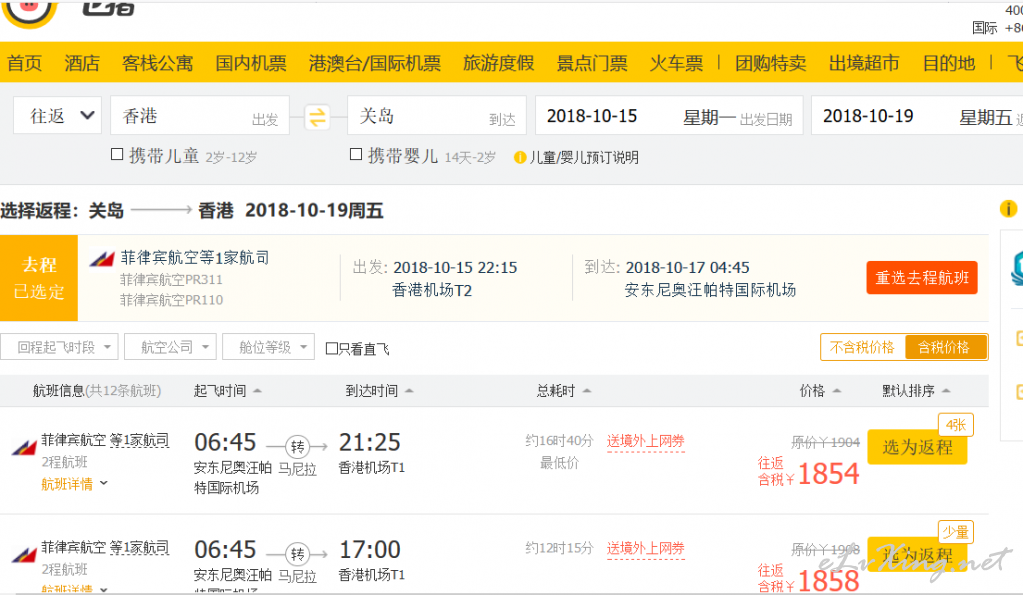This screenshot has height=595, width=1023.
Task: Click default sort order arrow
Action: point(946,391)
